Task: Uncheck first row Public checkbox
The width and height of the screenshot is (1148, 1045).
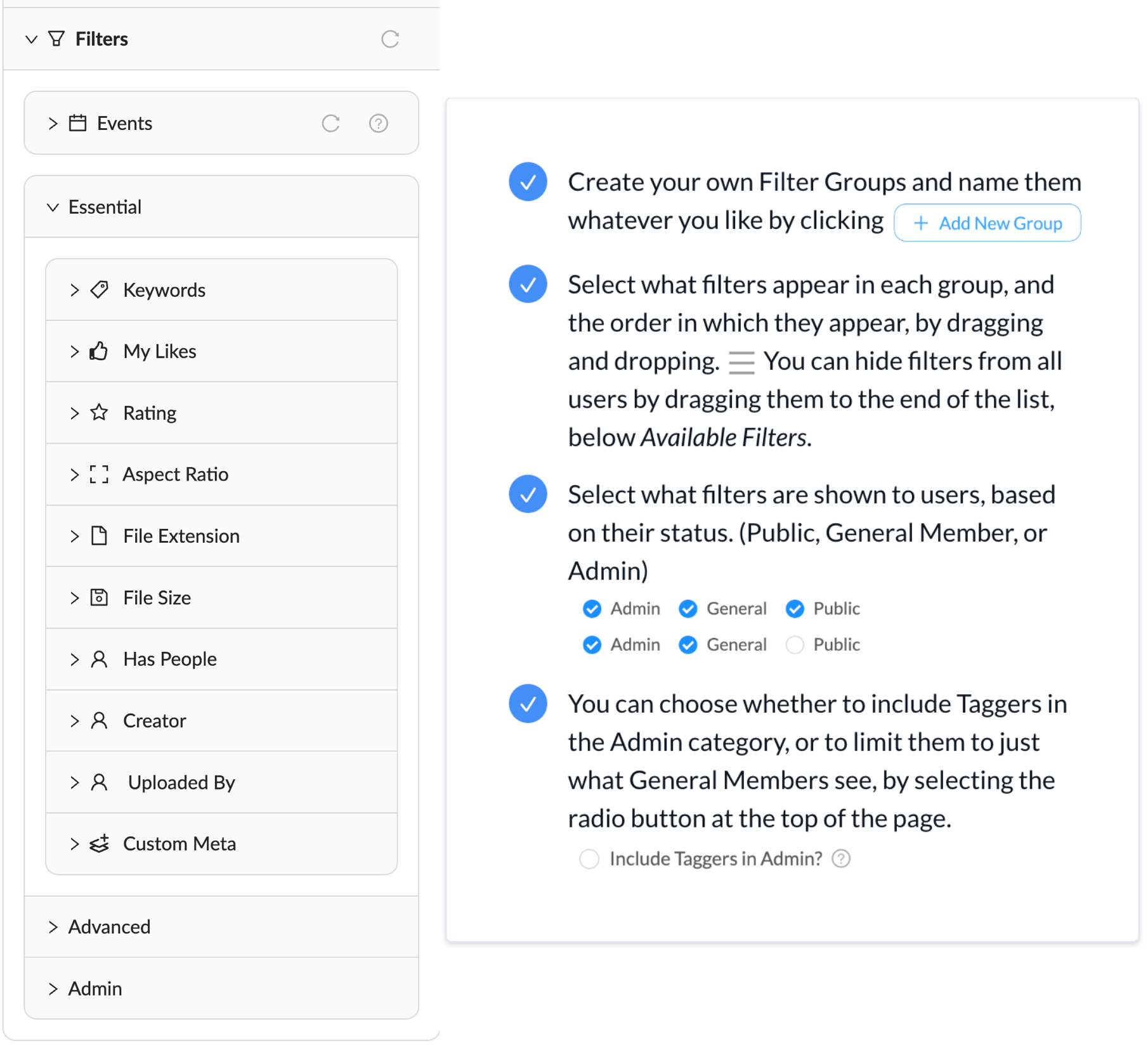Action: (x=795, y=609)
